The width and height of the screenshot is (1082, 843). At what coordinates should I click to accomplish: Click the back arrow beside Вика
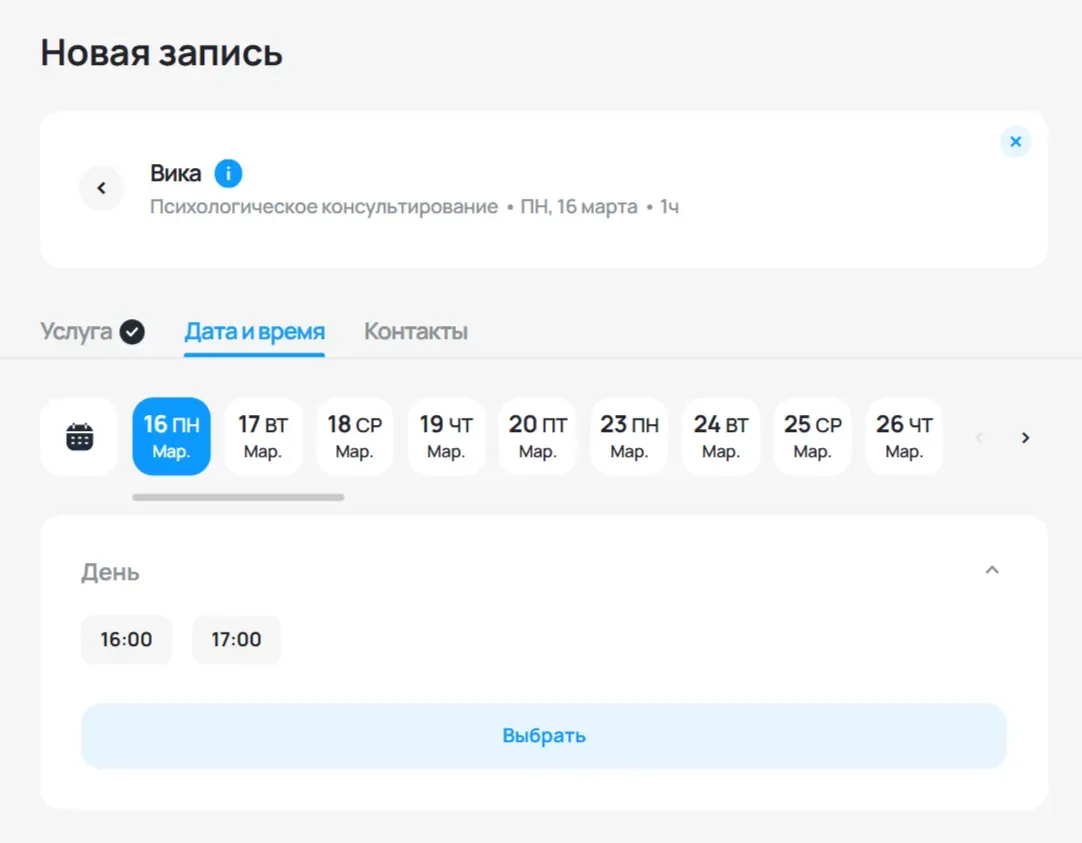[x=101, y=188]
